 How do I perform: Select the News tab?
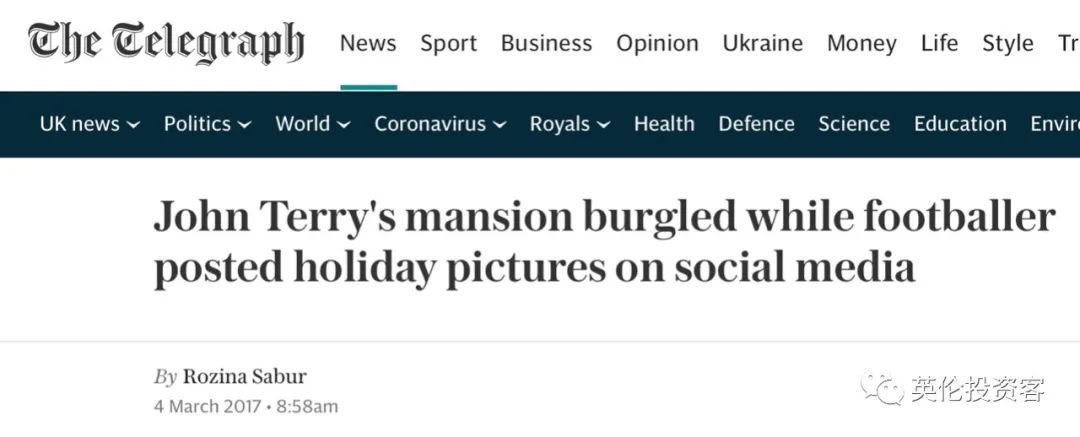point(368,43)
